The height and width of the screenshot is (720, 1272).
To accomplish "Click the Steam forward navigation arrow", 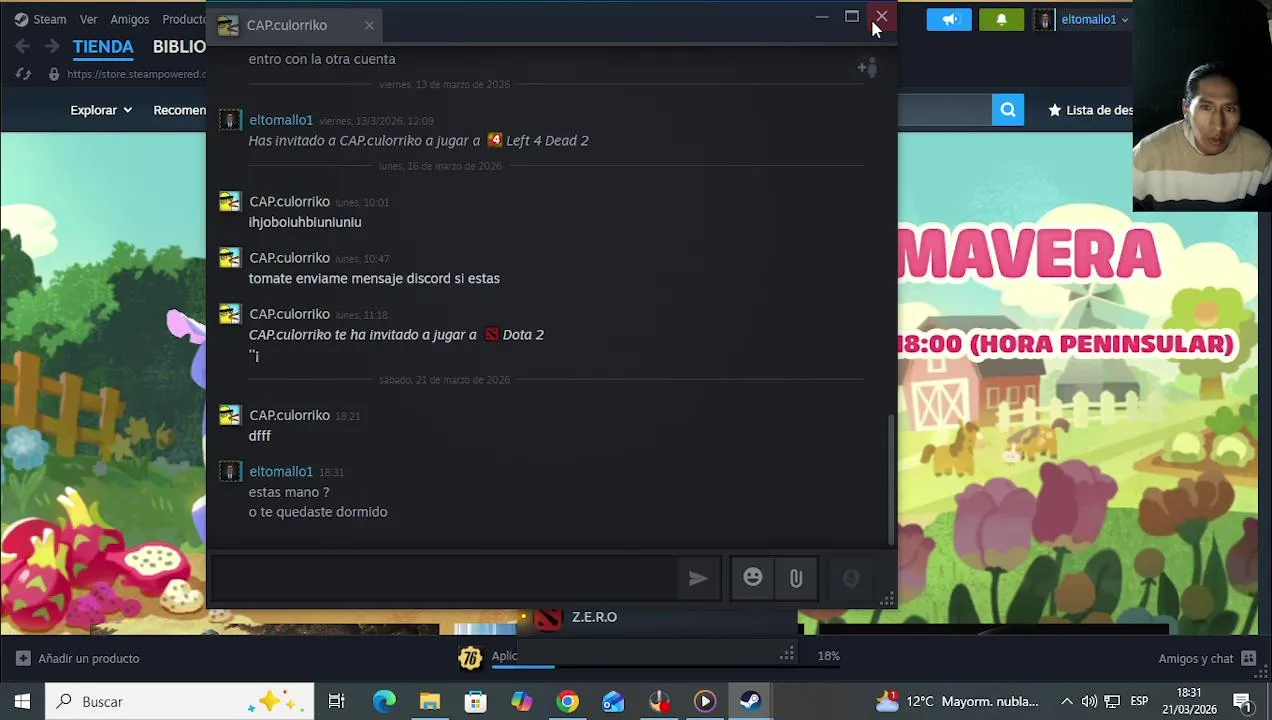I will 52,46.
